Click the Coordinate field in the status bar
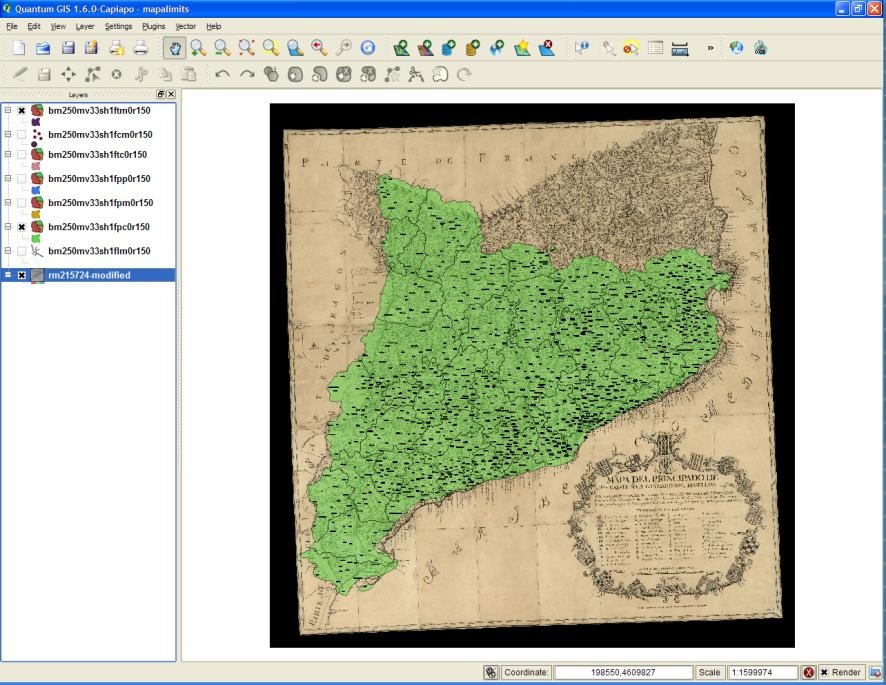 [623, 672]
